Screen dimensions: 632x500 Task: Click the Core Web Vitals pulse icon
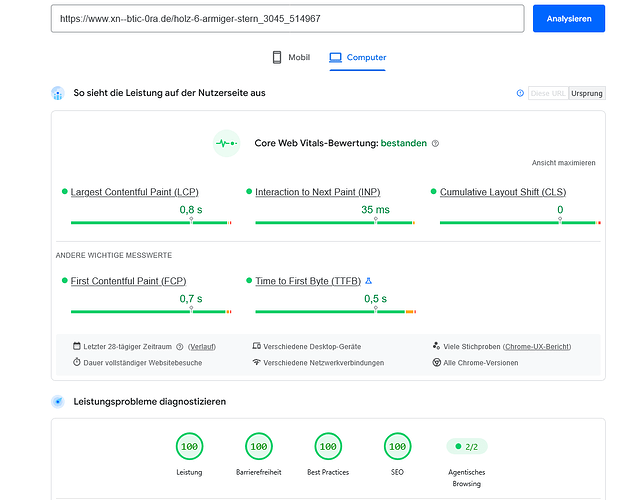(x=227, y=143)
